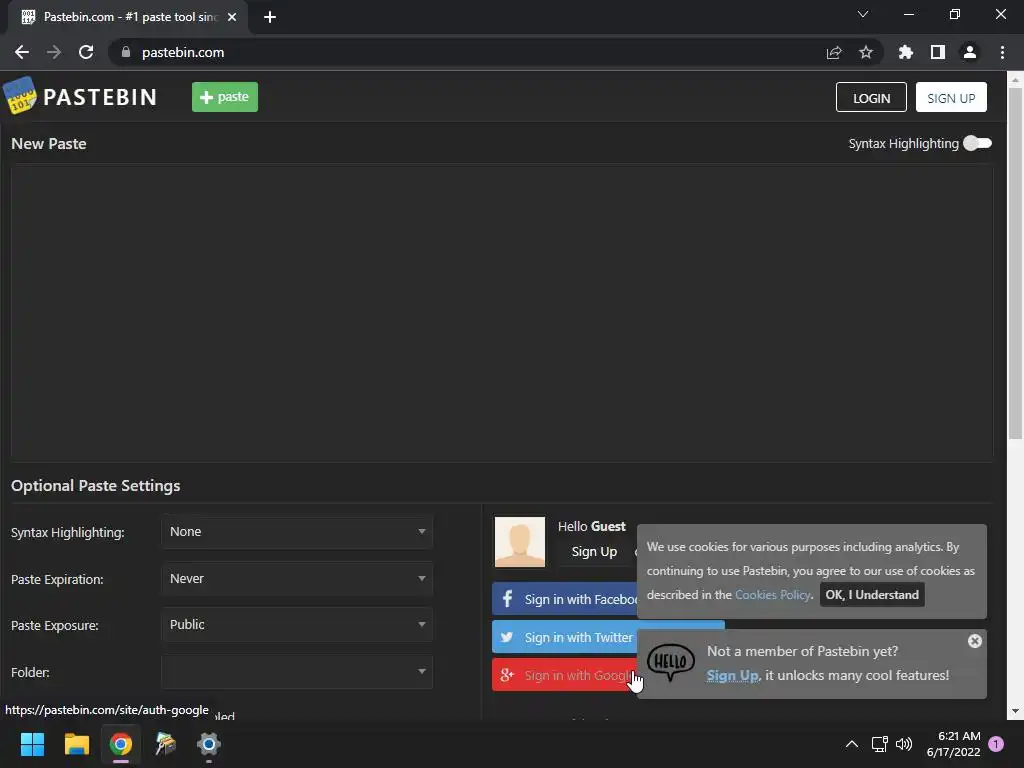Click the LOGIN button
1024x768 pixels.
[871, 97]
